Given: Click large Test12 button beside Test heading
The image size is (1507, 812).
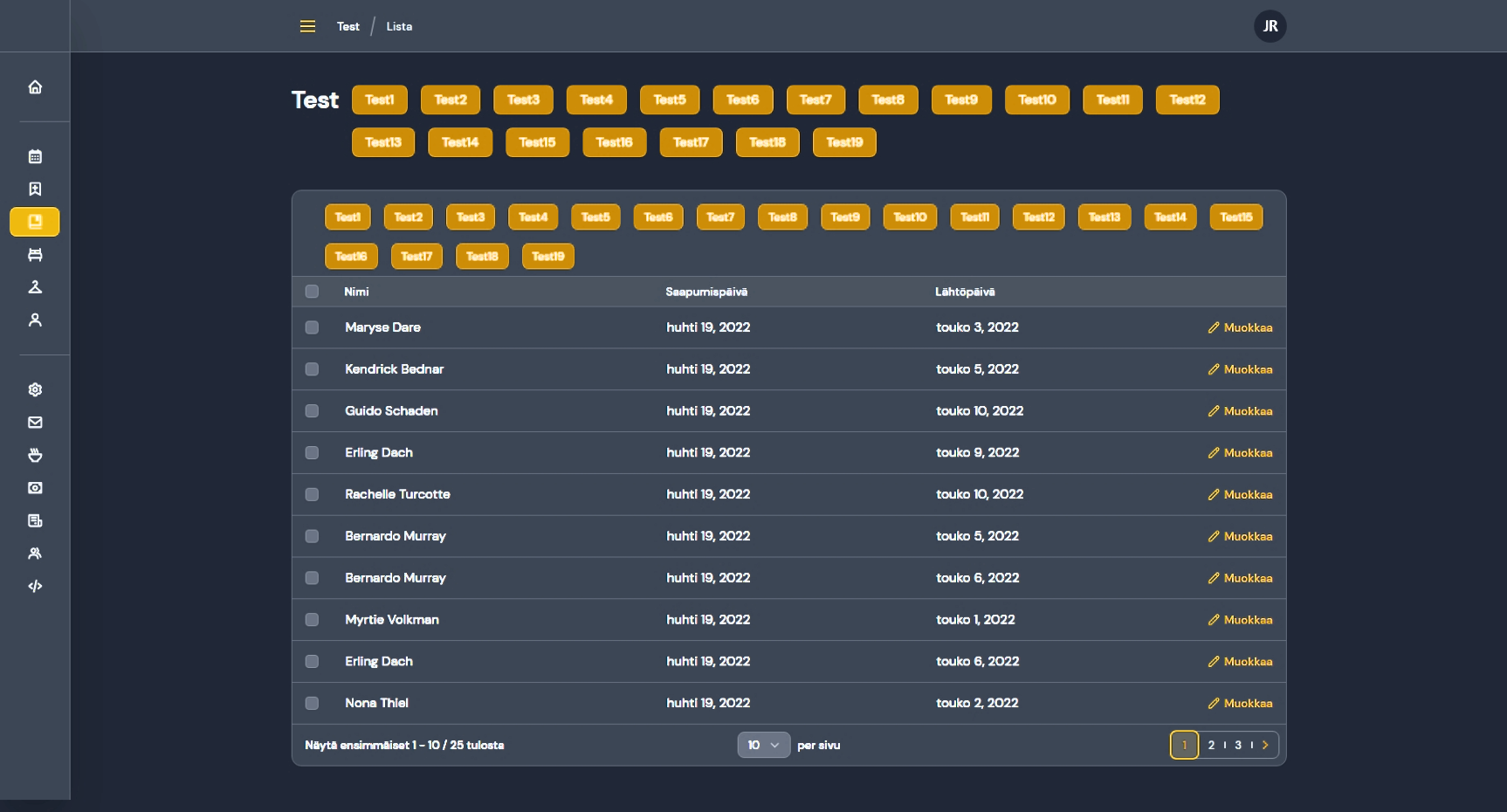Looking at the screenshot, I should click(1187, 100).
